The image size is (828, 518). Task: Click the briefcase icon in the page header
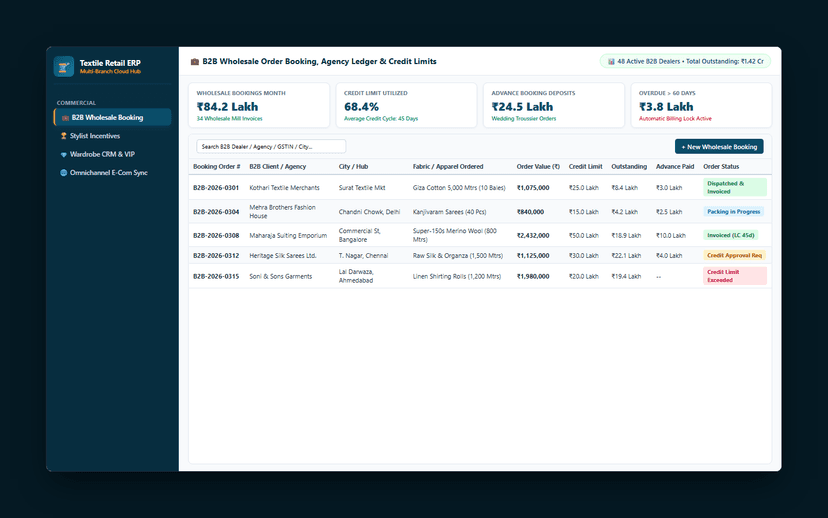pyautogui.click(x=194, y=62)
